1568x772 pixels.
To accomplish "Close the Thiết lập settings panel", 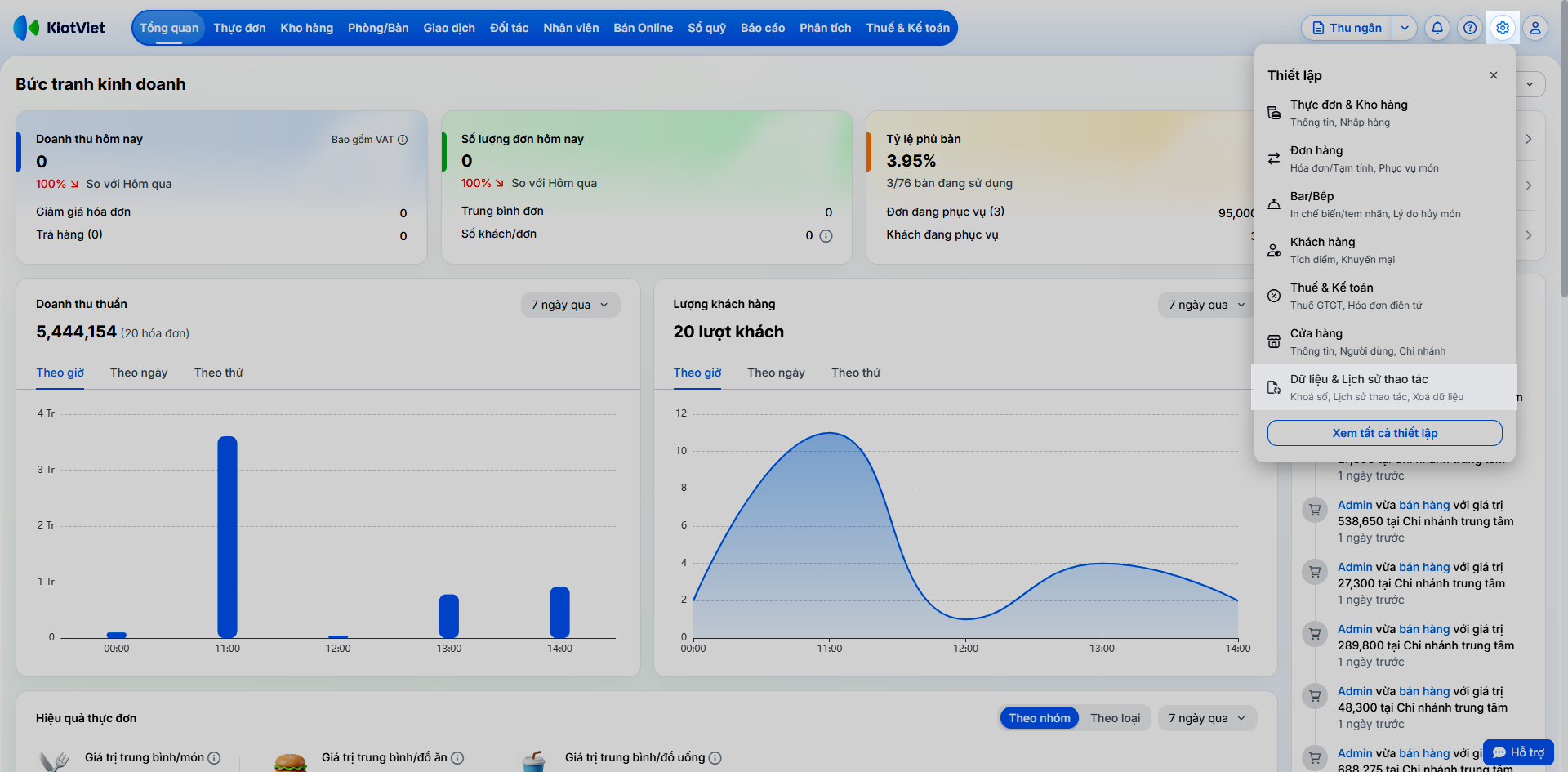I will click(1494, 75).
